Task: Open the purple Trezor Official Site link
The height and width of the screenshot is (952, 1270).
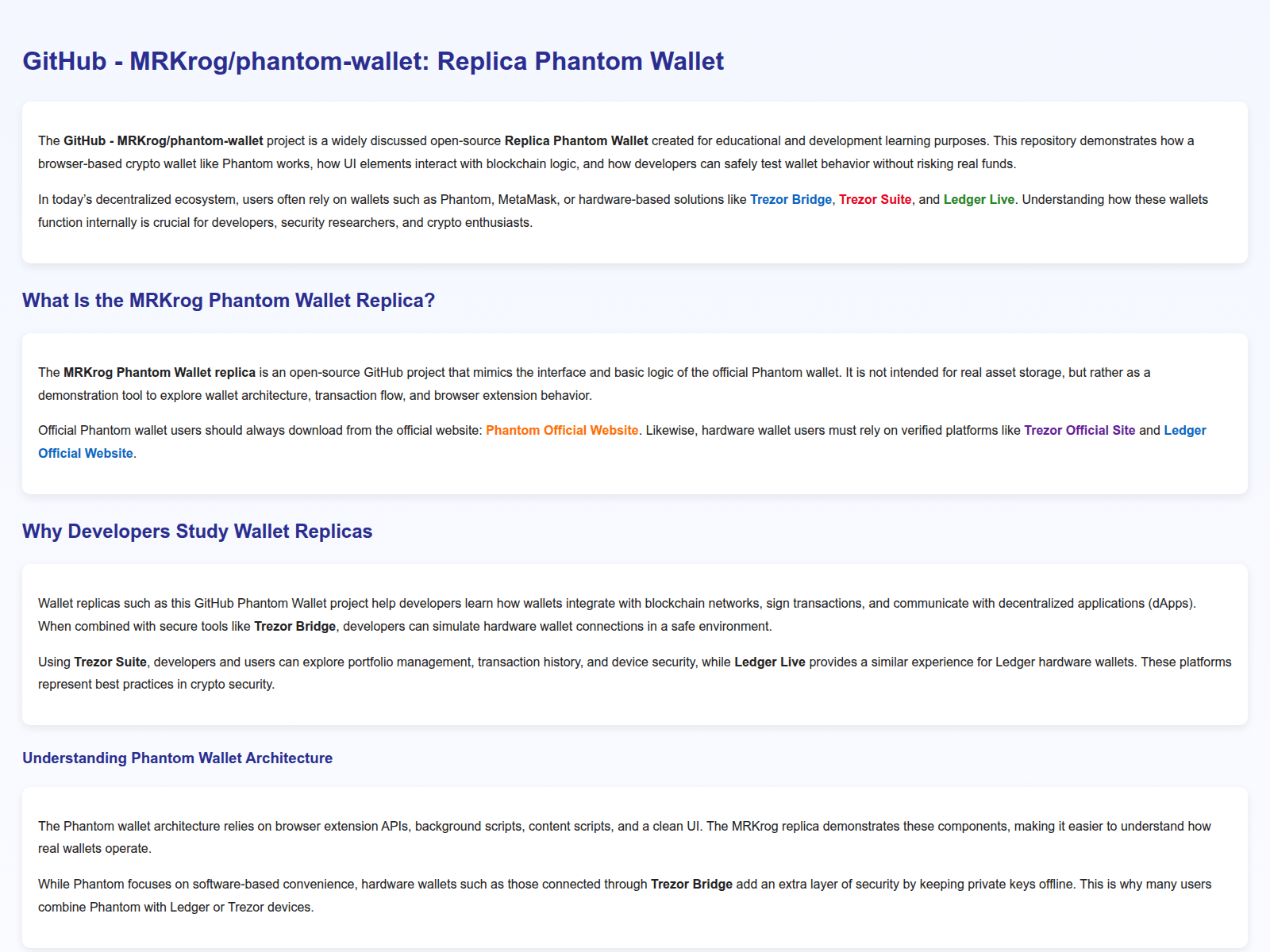Action: (1079, 431)
